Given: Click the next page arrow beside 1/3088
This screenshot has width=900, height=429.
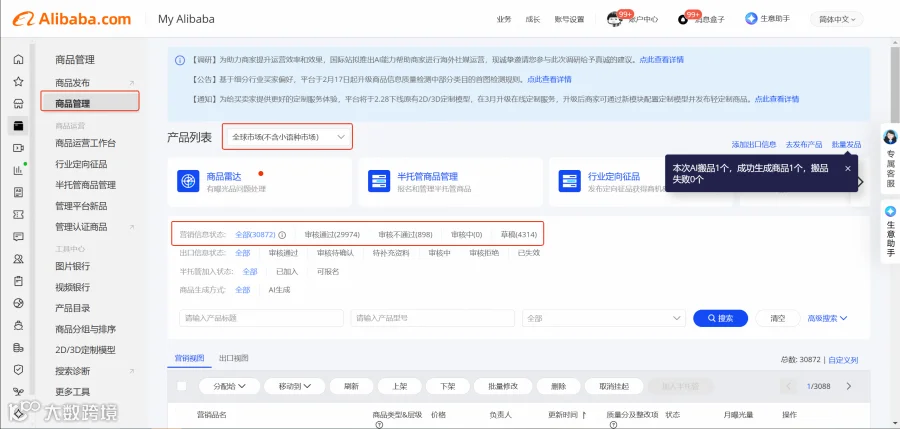Looking at the screenshot, I should point(849,386).
